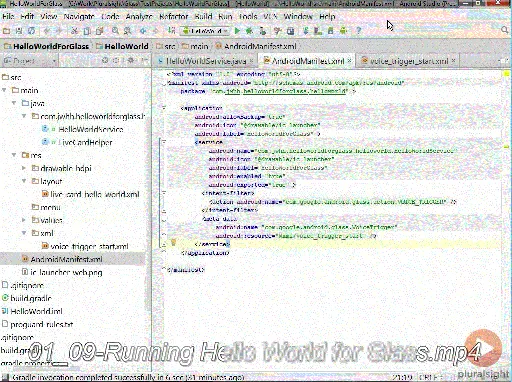Click the Debug bug icon
Viewport: 512px width, 382px height.
point(249,31)
